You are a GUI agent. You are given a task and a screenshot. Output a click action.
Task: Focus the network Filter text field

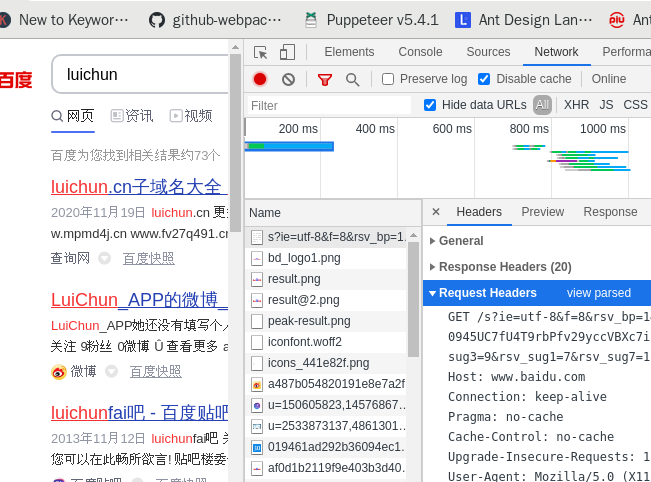pyautogui.click(x=330, y=105)
